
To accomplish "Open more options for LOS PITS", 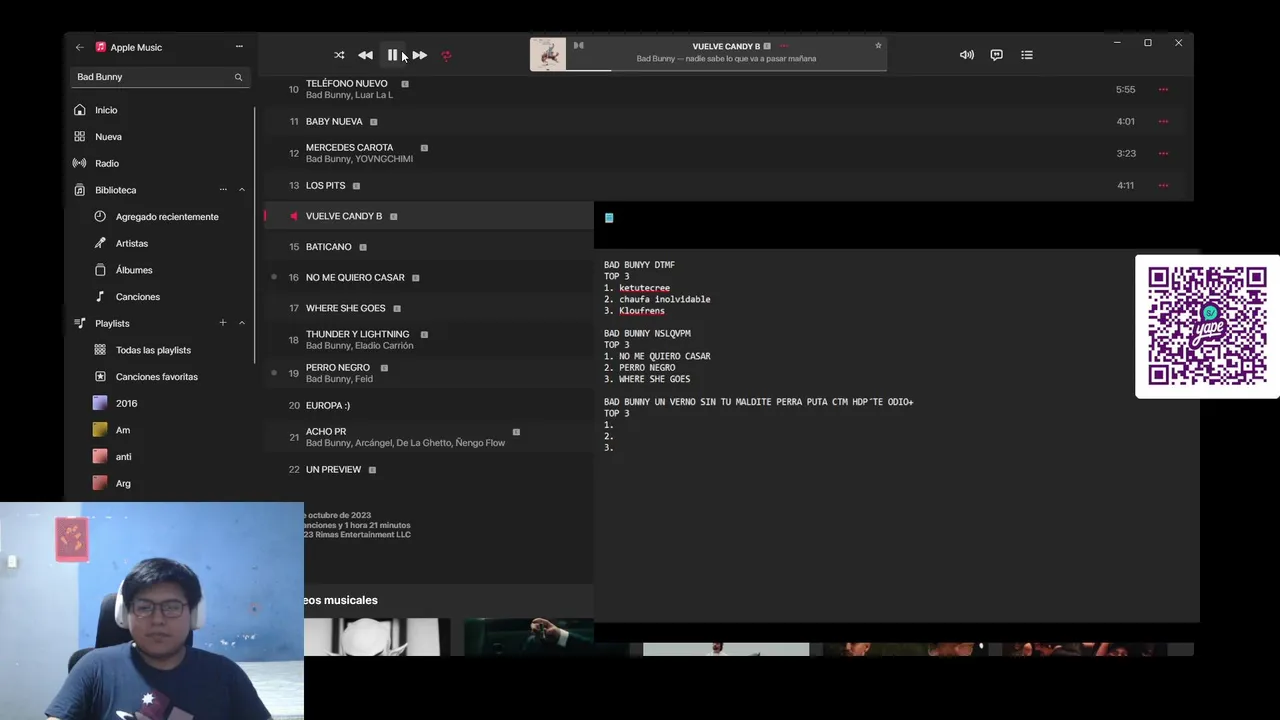I will (1163, 185).
